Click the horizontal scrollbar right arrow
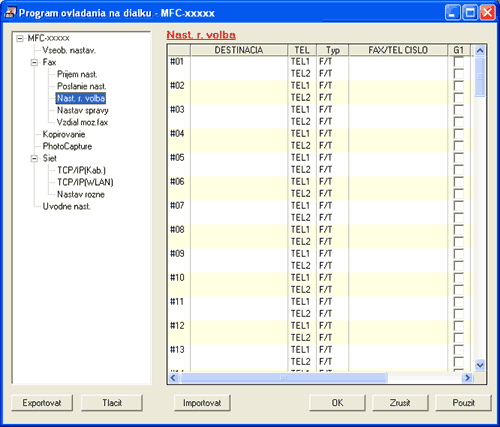Screen dimensions: 500x427 click(x=467, y=378)
